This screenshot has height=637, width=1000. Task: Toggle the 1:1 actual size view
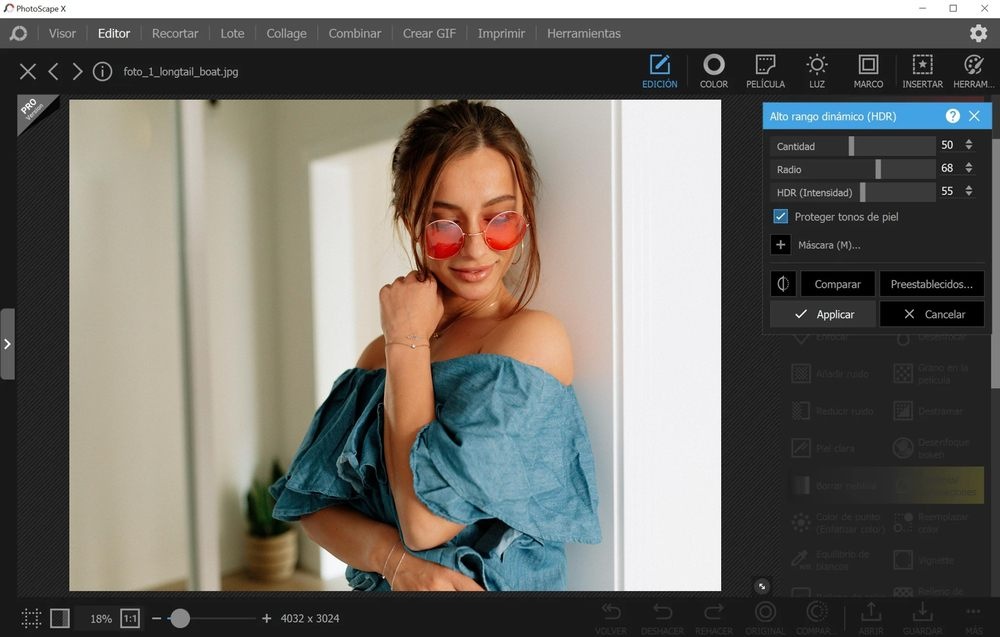click(x=130, y=619)
